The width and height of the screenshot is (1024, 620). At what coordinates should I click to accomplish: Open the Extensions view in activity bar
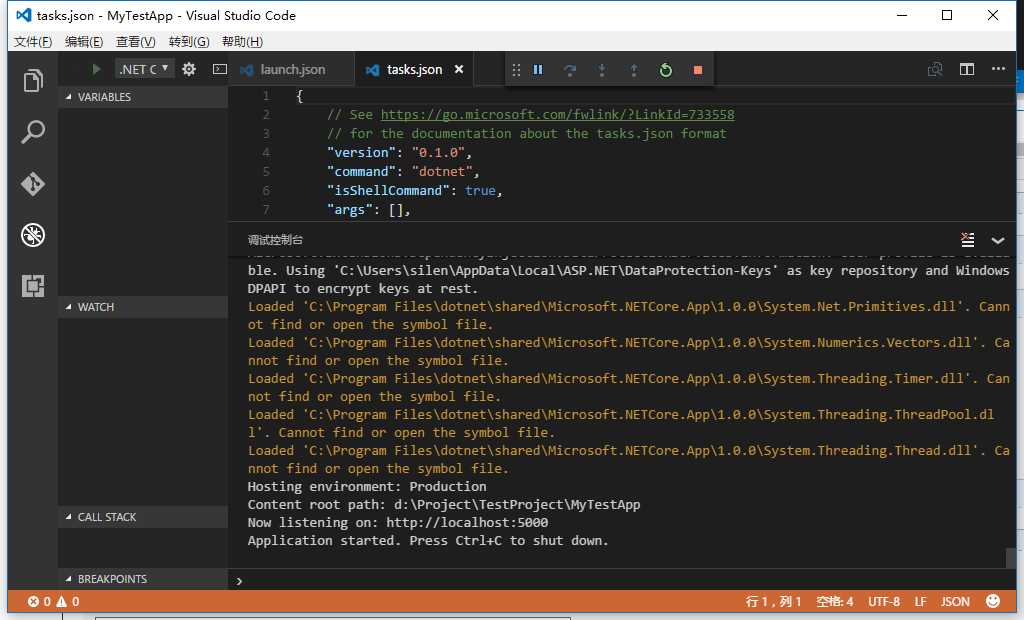[x=33, y=286]
